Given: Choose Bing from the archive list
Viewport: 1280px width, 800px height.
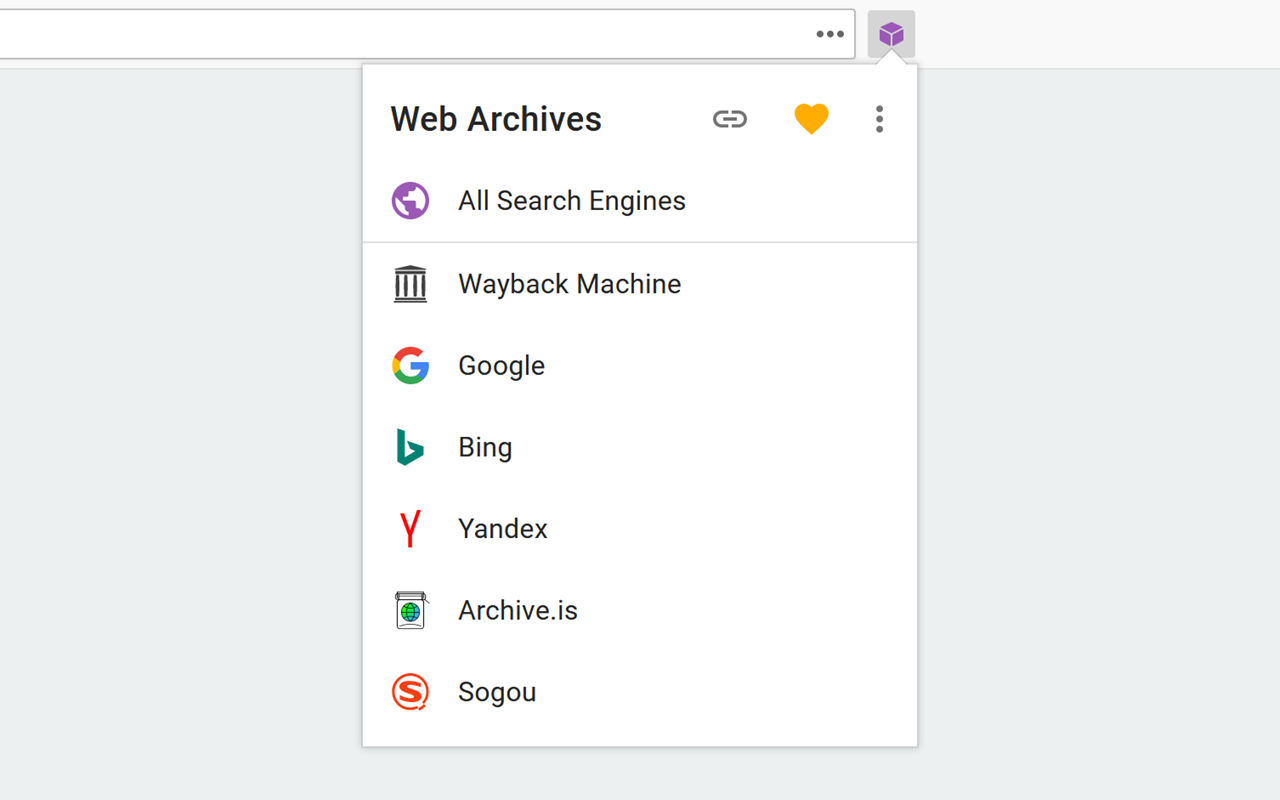Looking at the screenshot, I should pyautogui.click(x=640, y=447).
